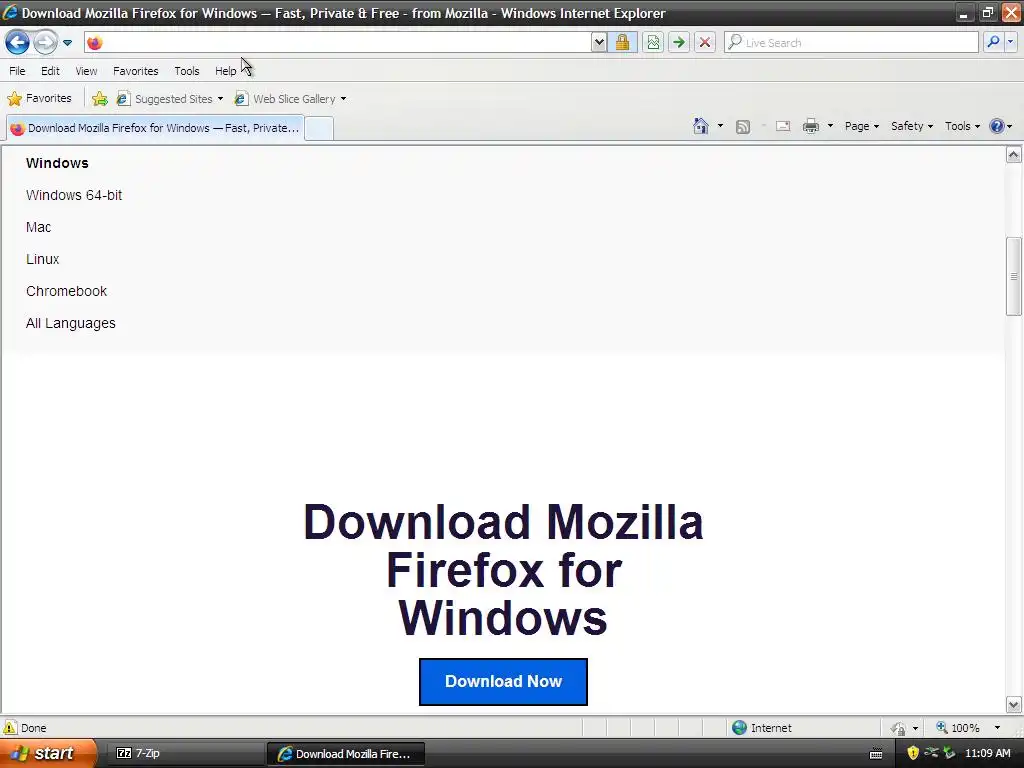Select the Windows 64-bit link
This screenshot has height=768, width=1024.
point(74,195)
